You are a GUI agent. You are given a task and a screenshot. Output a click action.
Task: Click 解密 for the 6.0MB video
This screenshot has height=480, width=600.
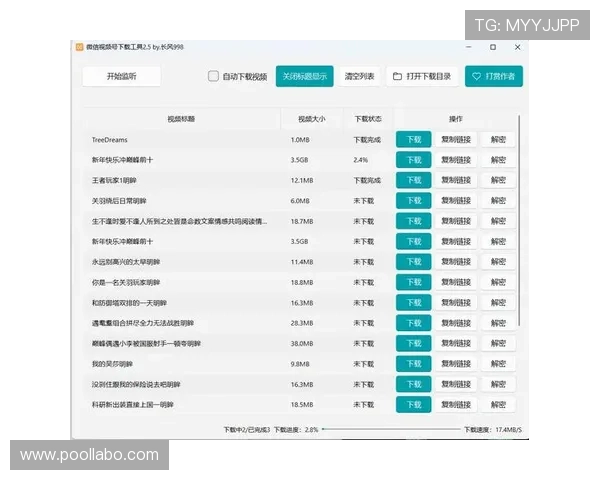pos(498,201)
